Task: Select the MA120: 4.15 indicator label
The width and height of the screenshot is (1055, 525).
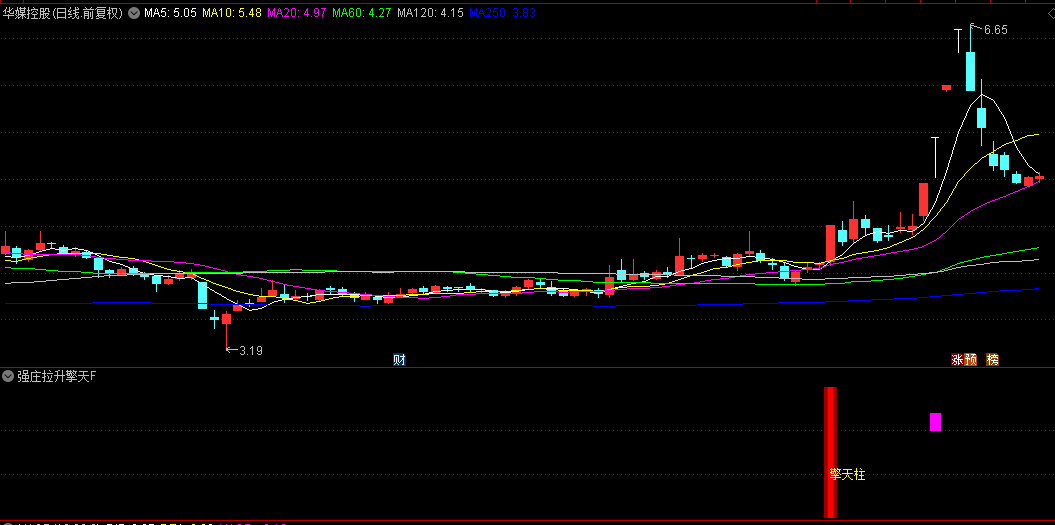Action: [x=431, y=13]
